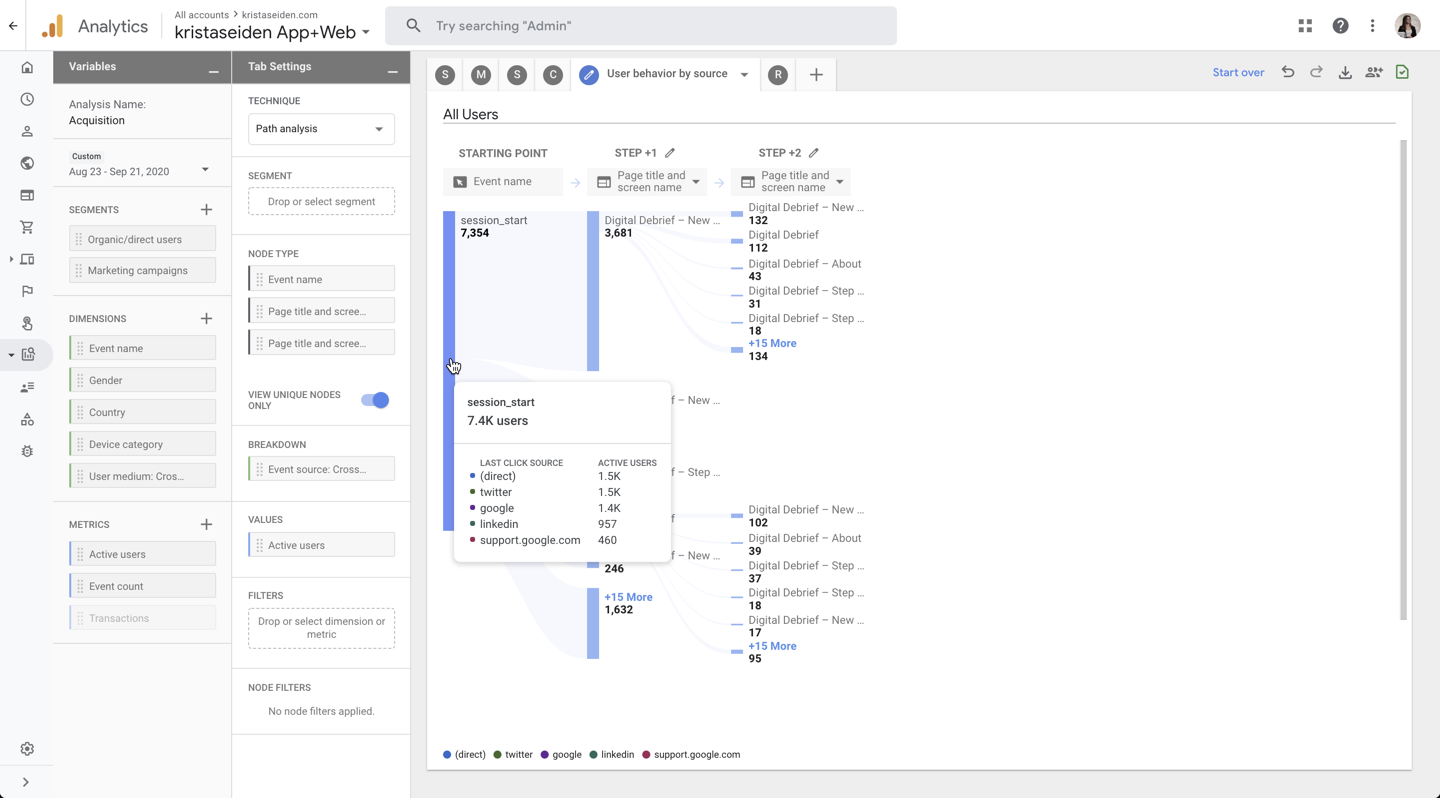Open the Google apps grid

tap(1305, 26)
